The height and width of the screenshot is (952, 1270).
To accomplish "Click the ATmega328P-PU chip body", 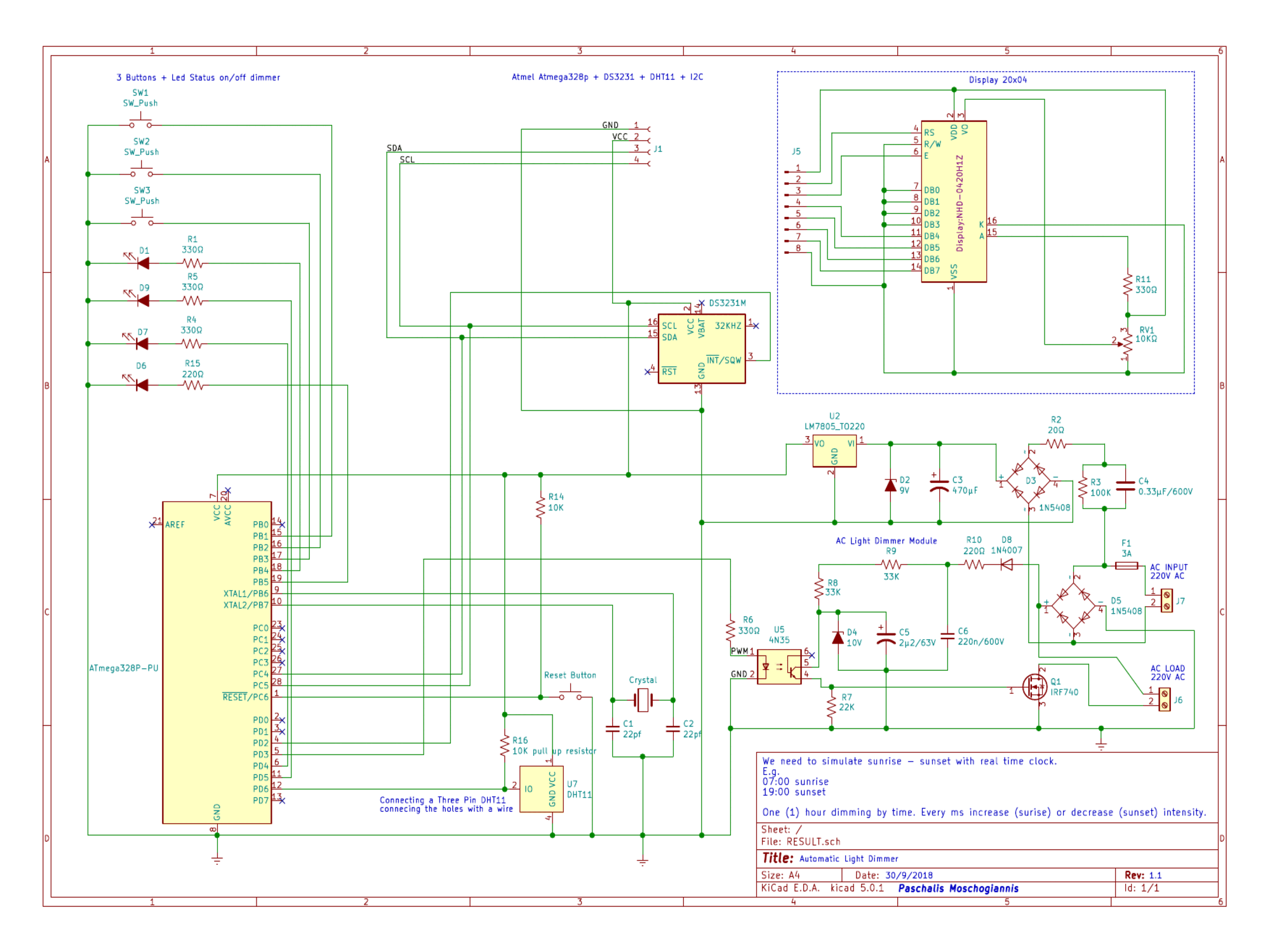I will (x=217, y=662).
